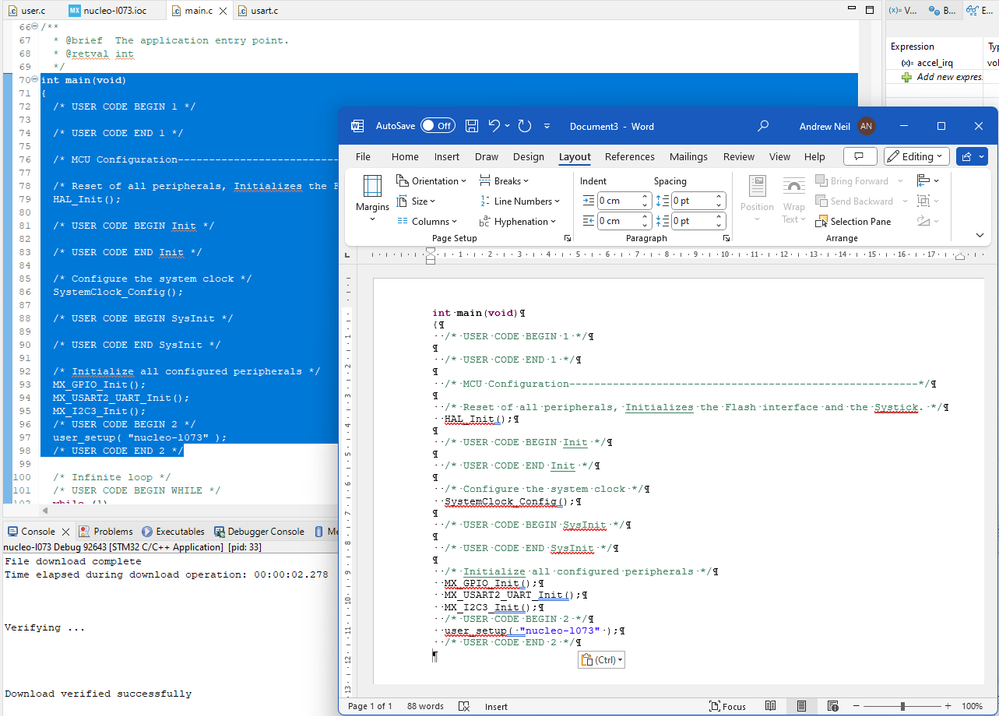Expand the Orientation dropdown

coord(432,181)
